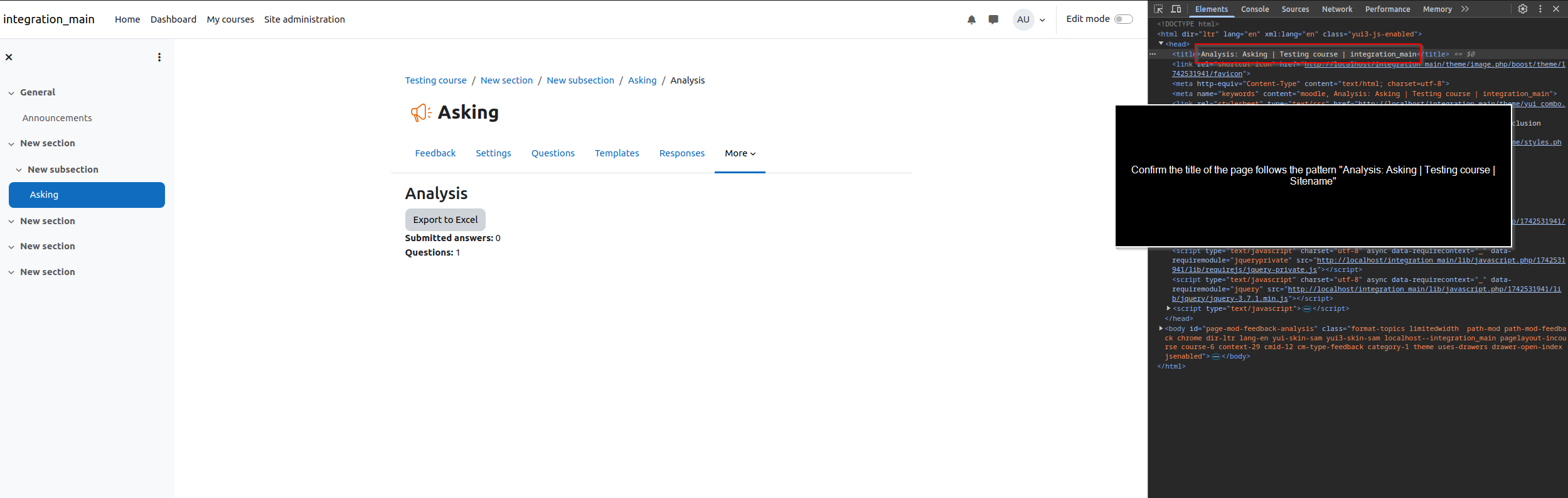Switch to the Network DevTools tab
Screen dimensions: 1568x498
click(x=1337, y=9)
